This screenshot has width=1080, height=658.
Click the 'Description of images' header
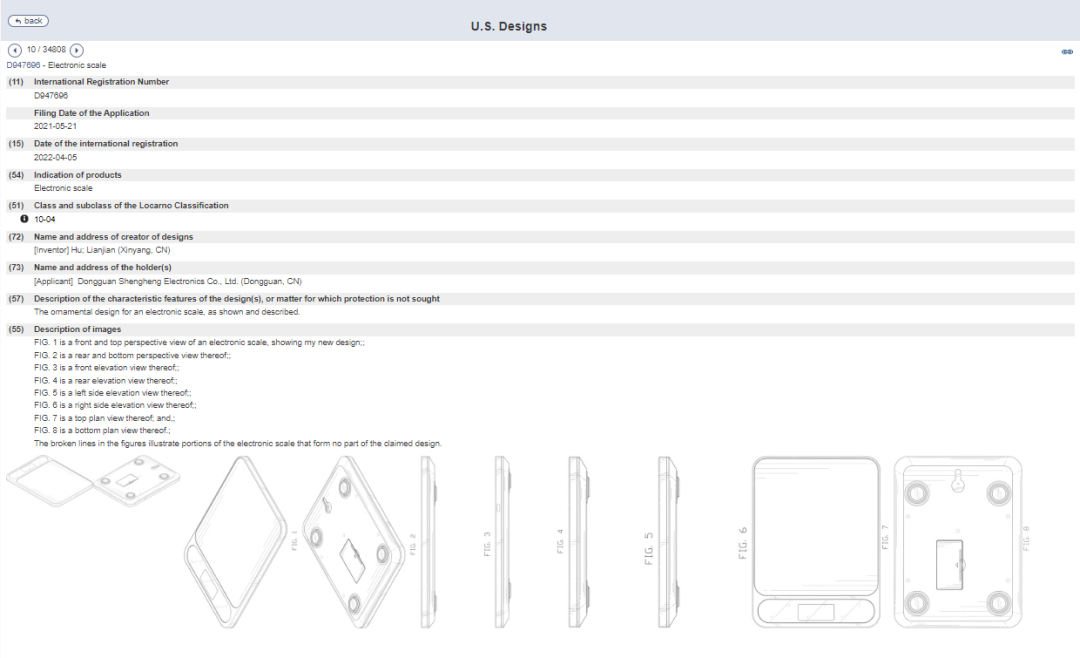tap(77, 329)
